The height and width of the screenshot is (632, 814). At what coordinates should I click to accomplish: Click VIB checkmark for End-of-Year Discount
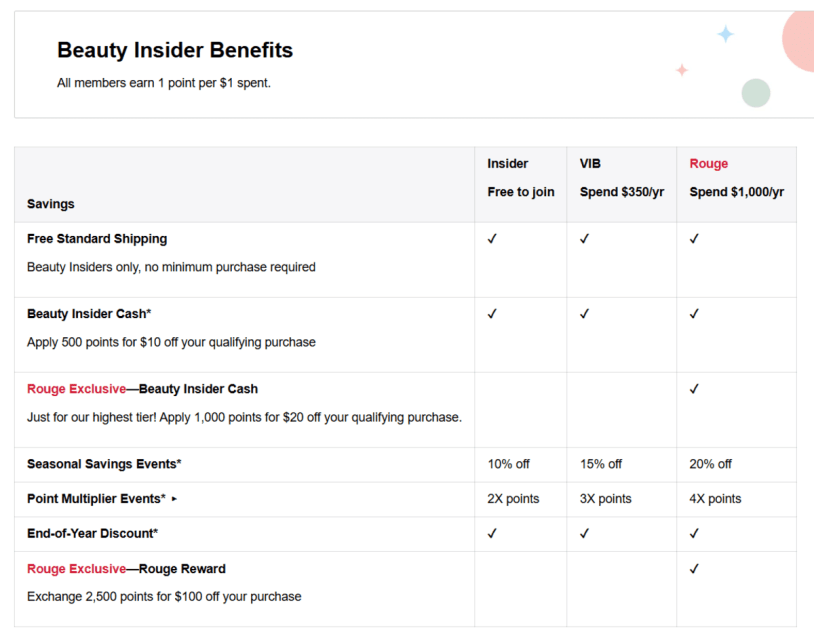584,534
